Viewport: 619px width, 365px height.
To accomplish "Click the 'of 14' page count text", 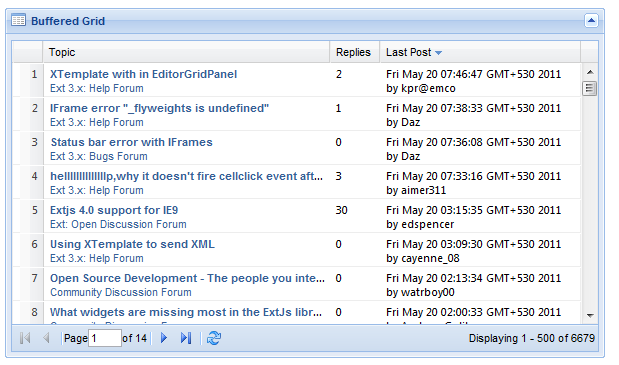I will tap(135, 338).
